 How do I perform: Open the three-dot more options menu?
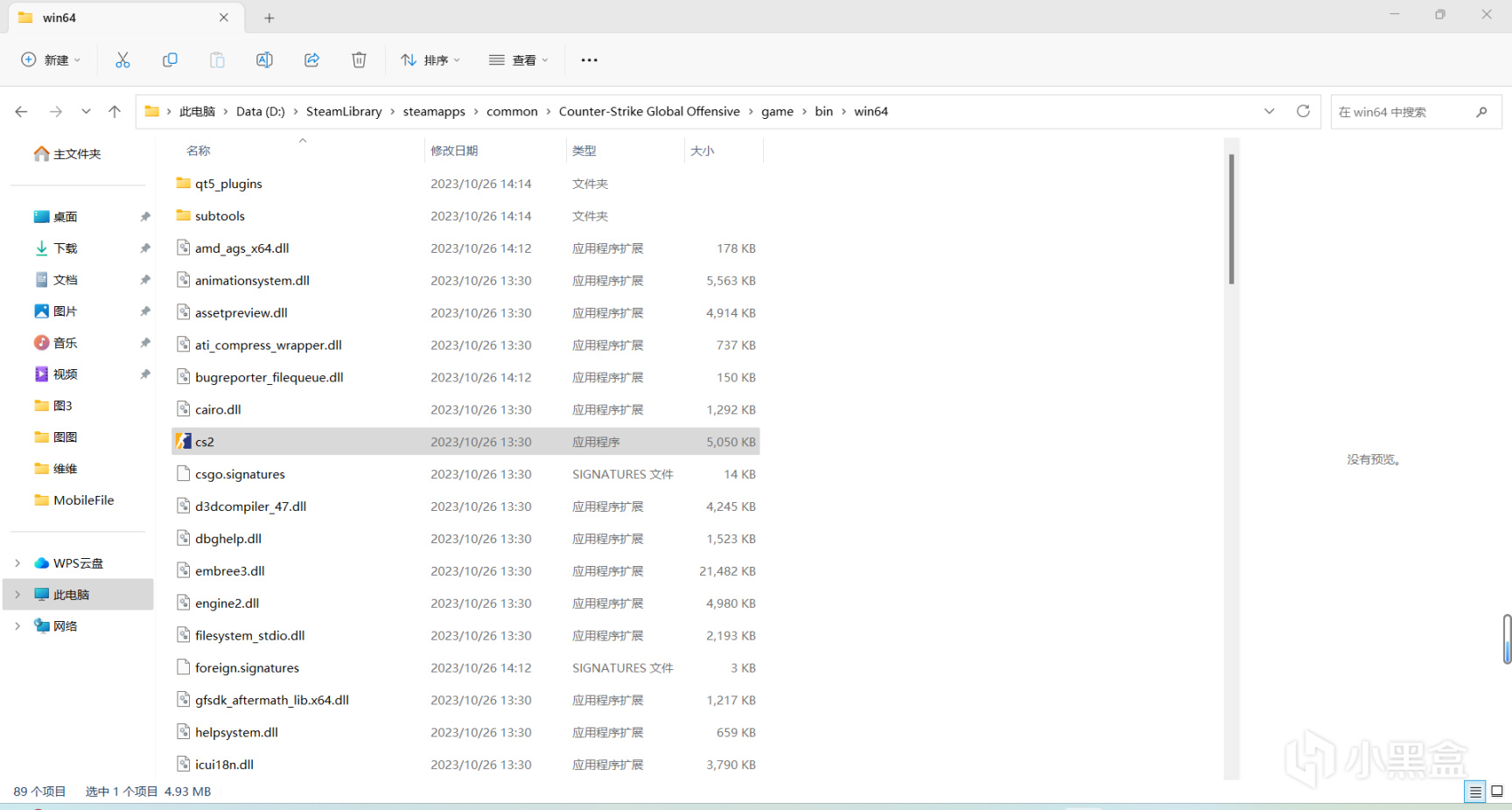coord(589,59)
